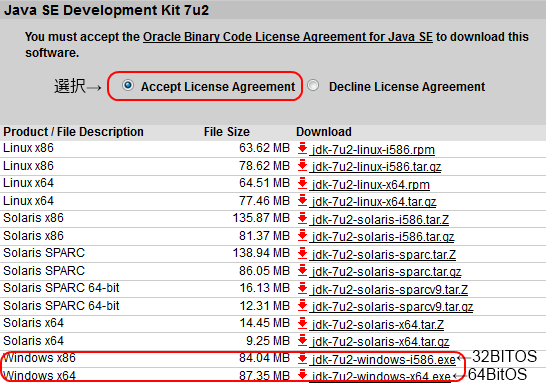This screenshot has width=546, height=383.
Task: Open Oracle Binary Code License Agreement link
Action: [288, 37]
